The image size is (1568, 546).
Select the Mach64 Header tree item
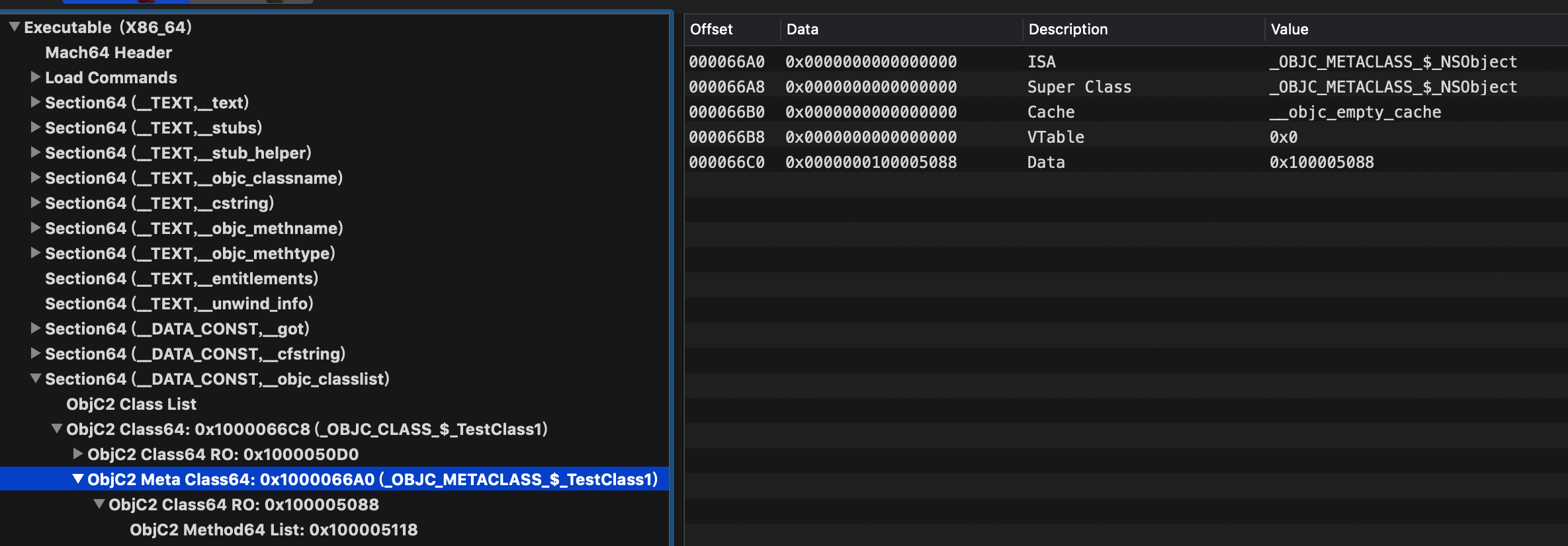109,53
